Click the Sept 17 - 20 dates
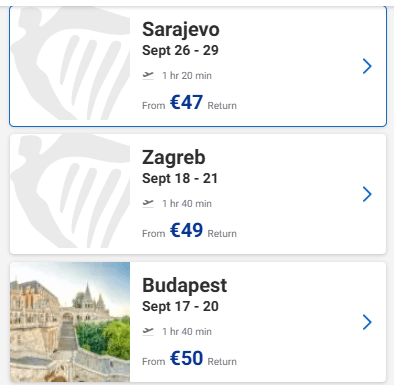 (180, 307)
